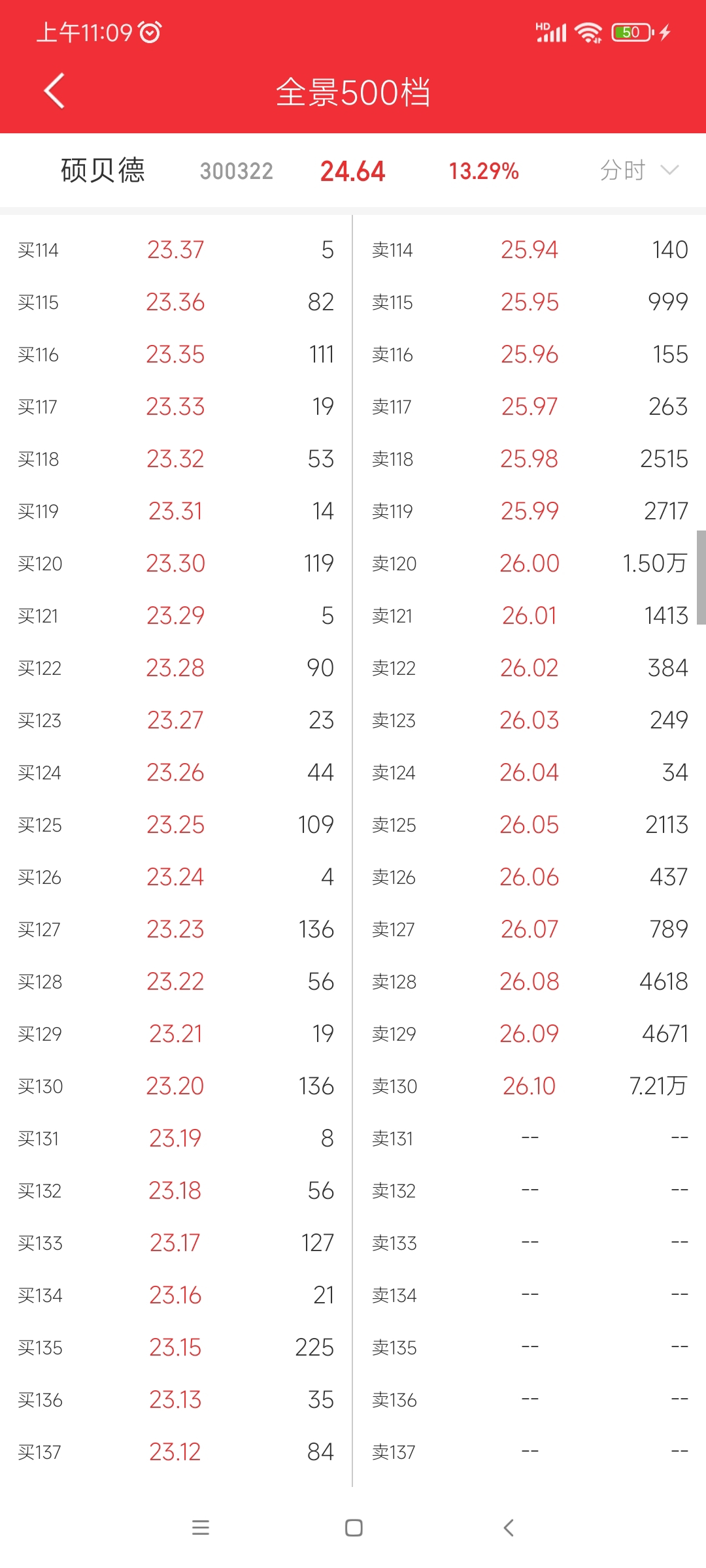Tap the HD signal strength icon
Image resolution: width=706 pixels, height=1568 pixels.
tap(550, 32)
